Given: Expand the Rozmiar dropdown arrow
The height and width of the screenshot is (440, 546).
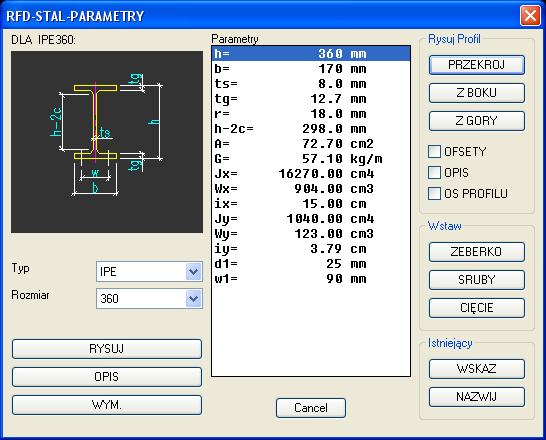Looking at the screenshot, I should [194, 299].
